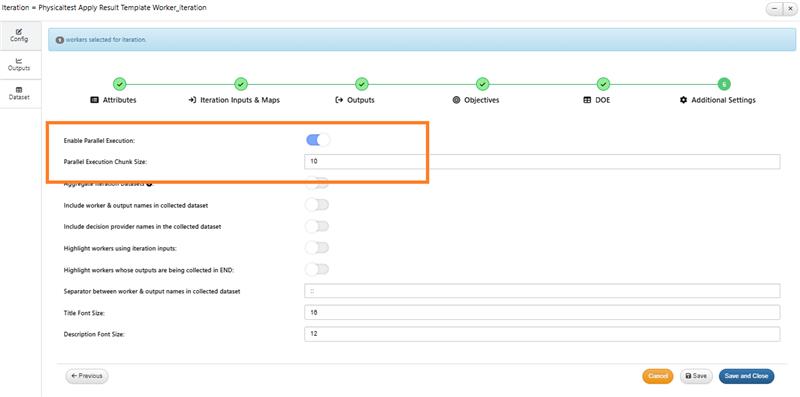Go to the Outputs step circle
This screenshot has height=397, width=800.
pyautogui.click(x=361, y=84)
